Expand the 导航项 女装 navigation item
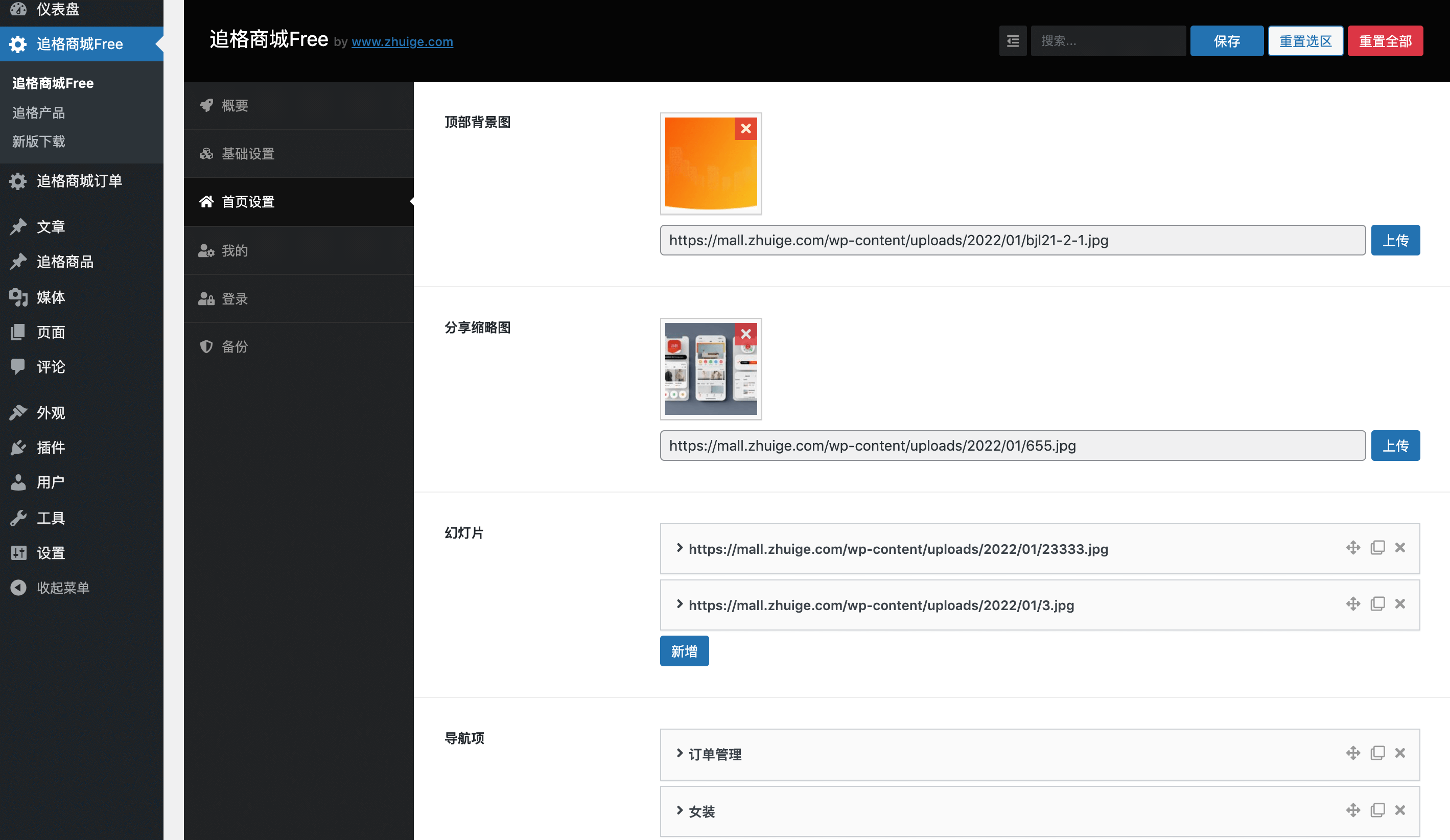The width and height of the screenshot is (1450, 840). (x=679, y=810)
